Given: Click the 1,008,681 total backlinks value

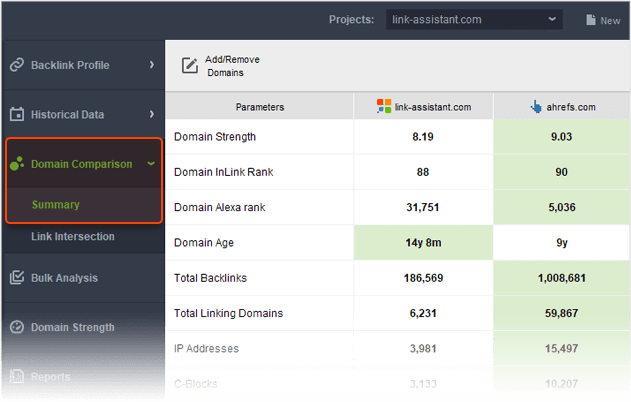Looking at the screenshot, I should [562, 278].
